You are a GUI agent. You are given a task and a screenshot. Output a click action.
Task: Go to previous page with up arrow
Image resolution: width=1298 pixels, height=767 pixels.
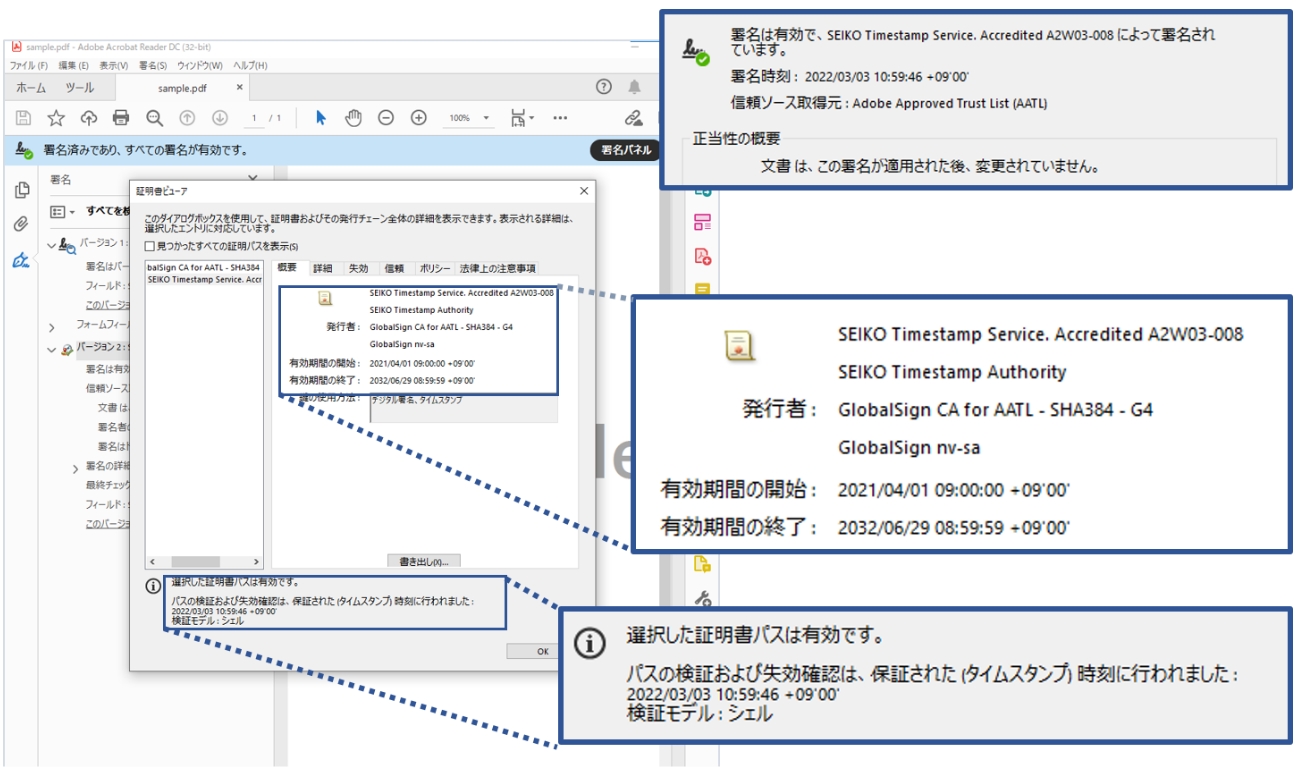[x=187, y=118]
